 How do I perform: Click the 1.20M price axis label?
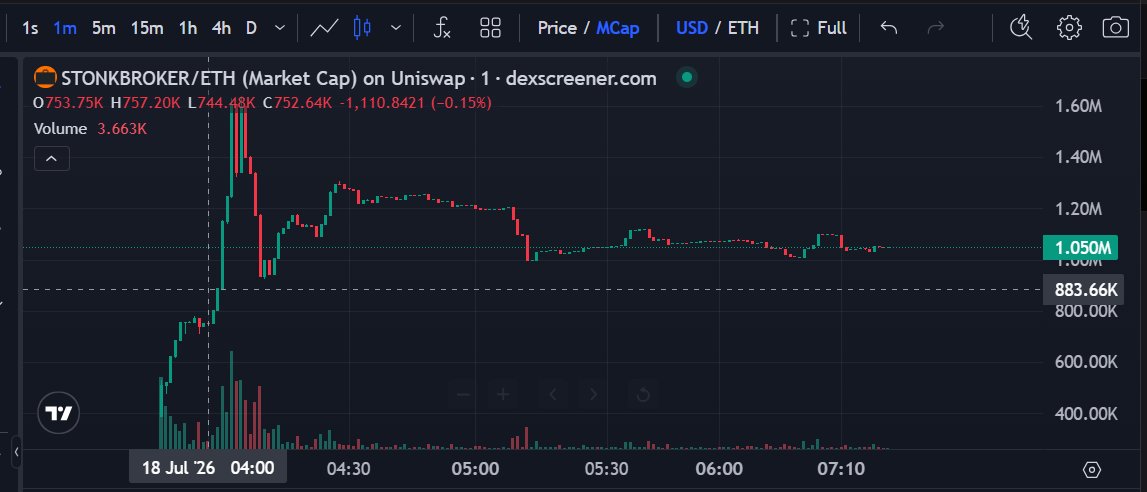coord(1078,209)
